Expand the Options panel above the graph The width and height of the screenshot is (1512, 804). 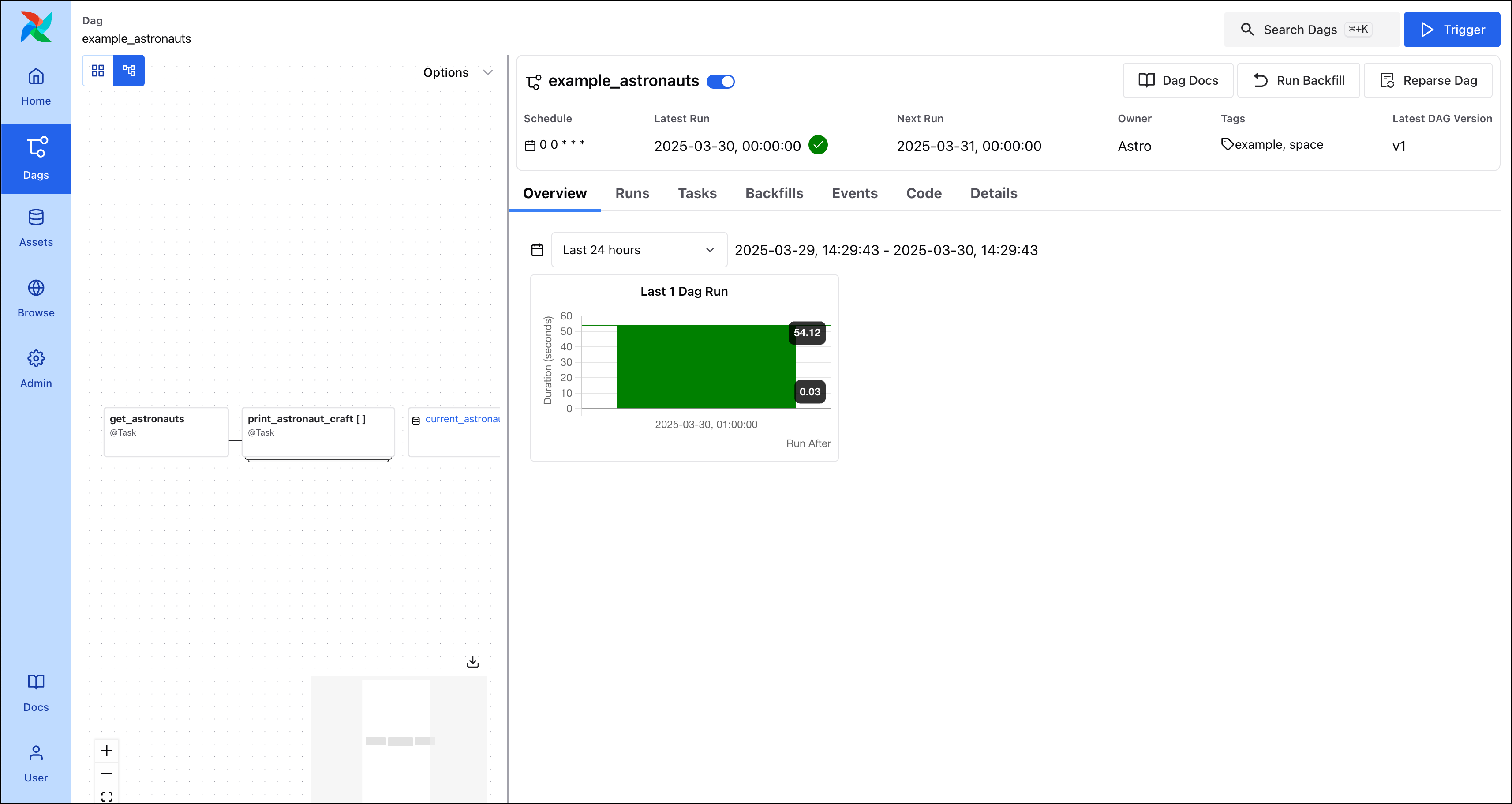click(x=458, y=72)
